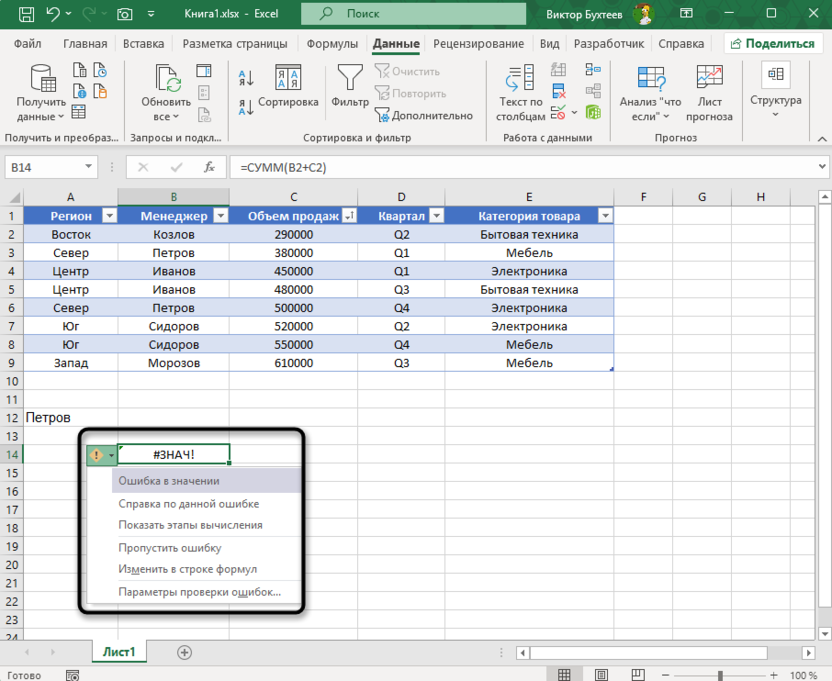This screenshot has width=832, height=681.
Task: Open the Регион column filter dropdown
Action: click(109, 216)
